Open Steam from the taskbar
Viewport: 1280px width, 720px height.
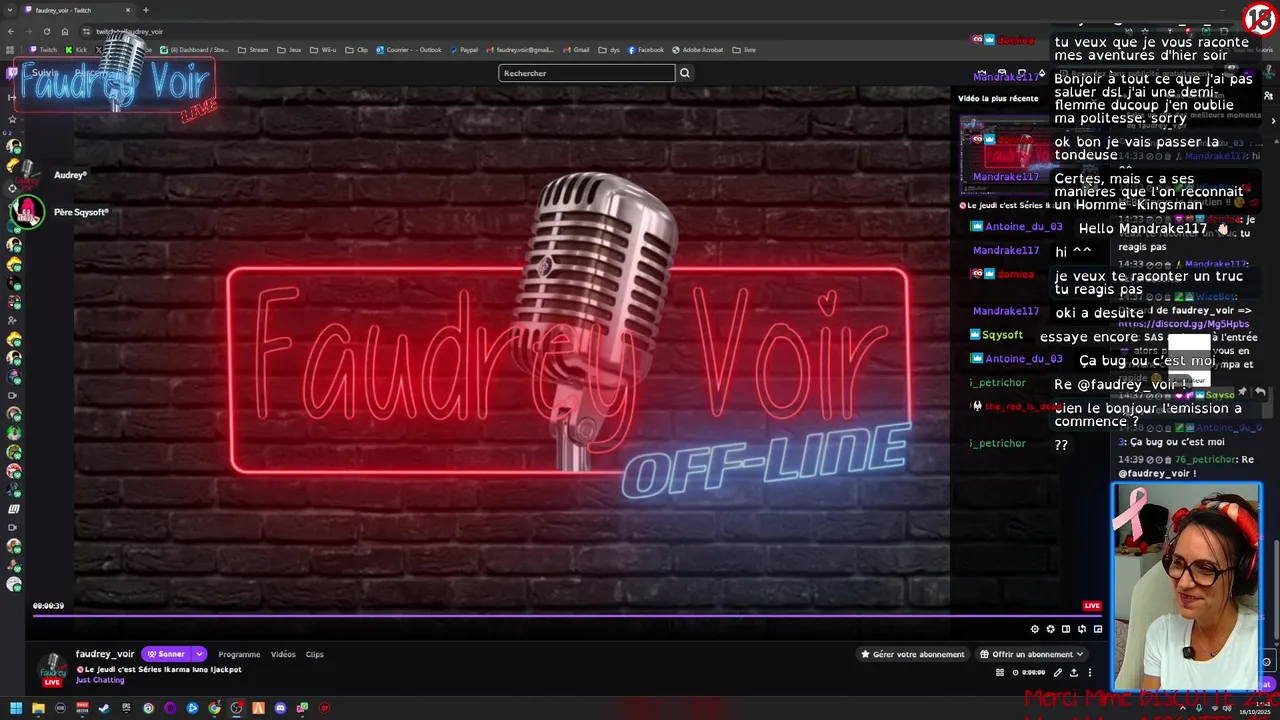(104, 708)
